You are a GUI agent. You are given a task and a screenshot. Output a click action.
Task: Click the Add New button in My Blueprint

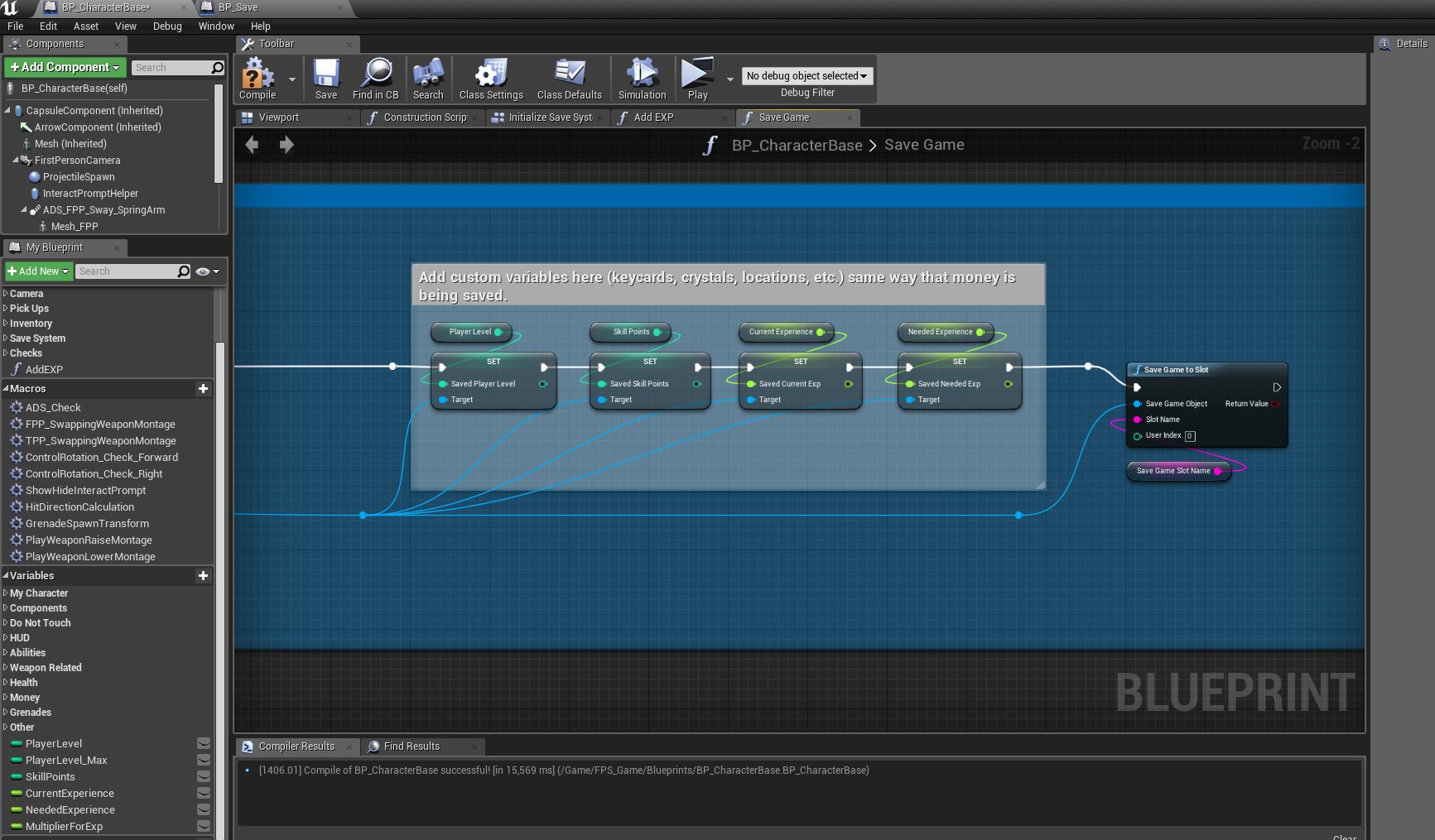38,271
